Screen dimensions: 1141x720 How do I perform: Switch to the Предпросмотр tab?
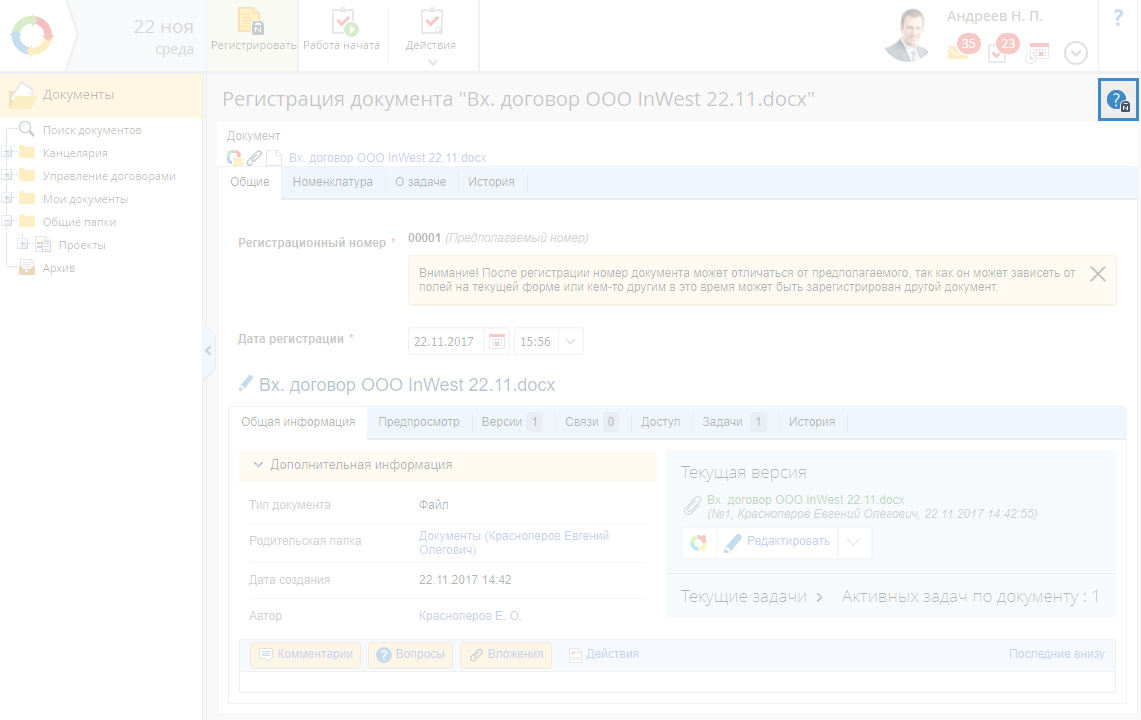(x=418, y=422)
